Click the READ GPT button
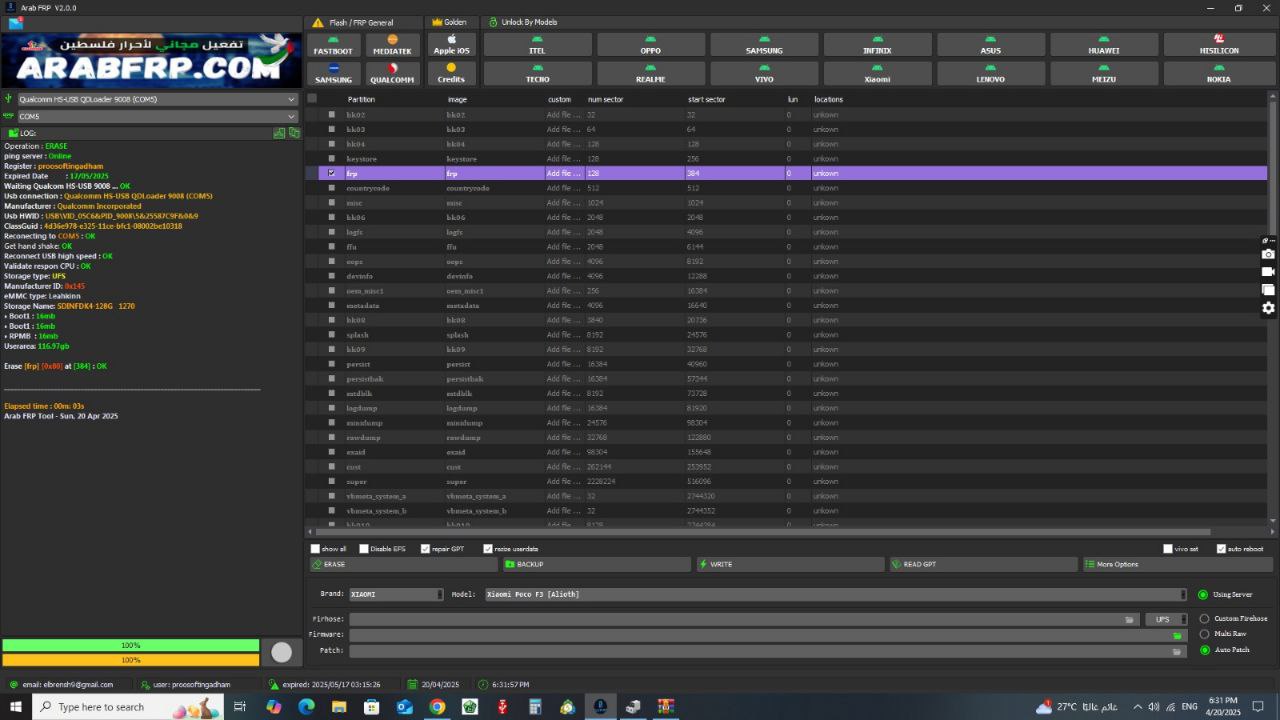This screenshot has height=720, width=1280. point(983,564)
